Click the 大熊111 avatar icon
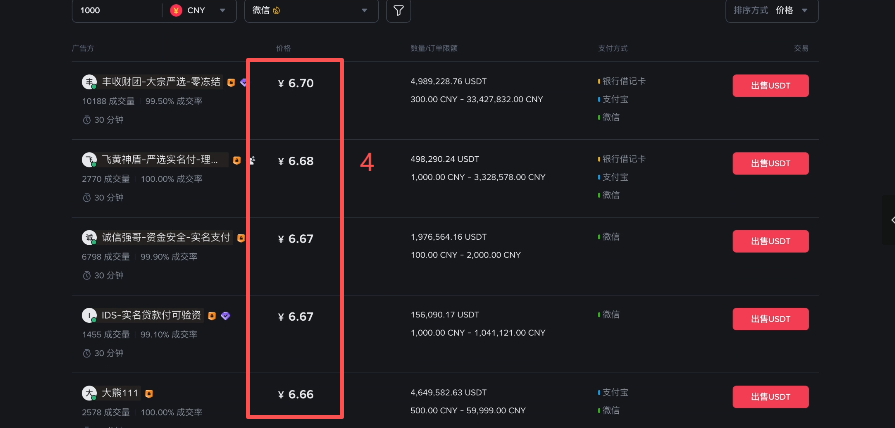This screenshot has width=895, height=428. click(89, 393)
